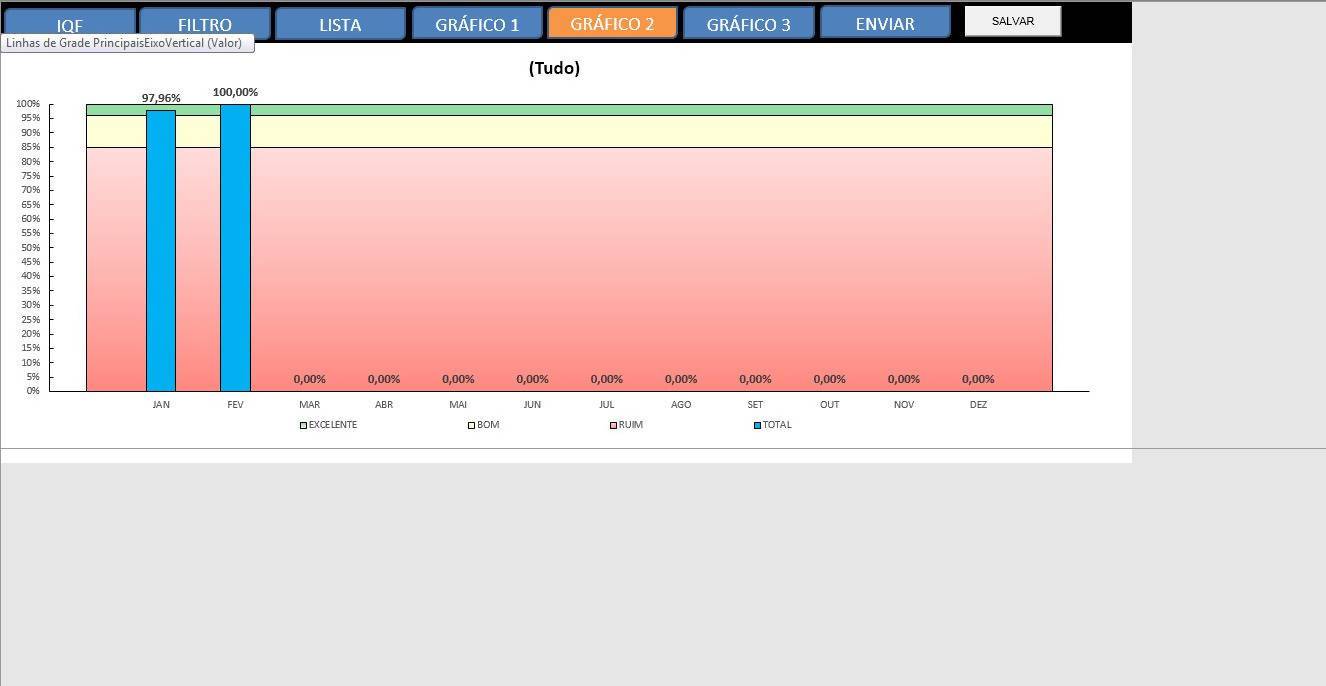The image size is (1326, 686).
Task: Click the RUIM legend pink swatch
Action: coord(613,425)
